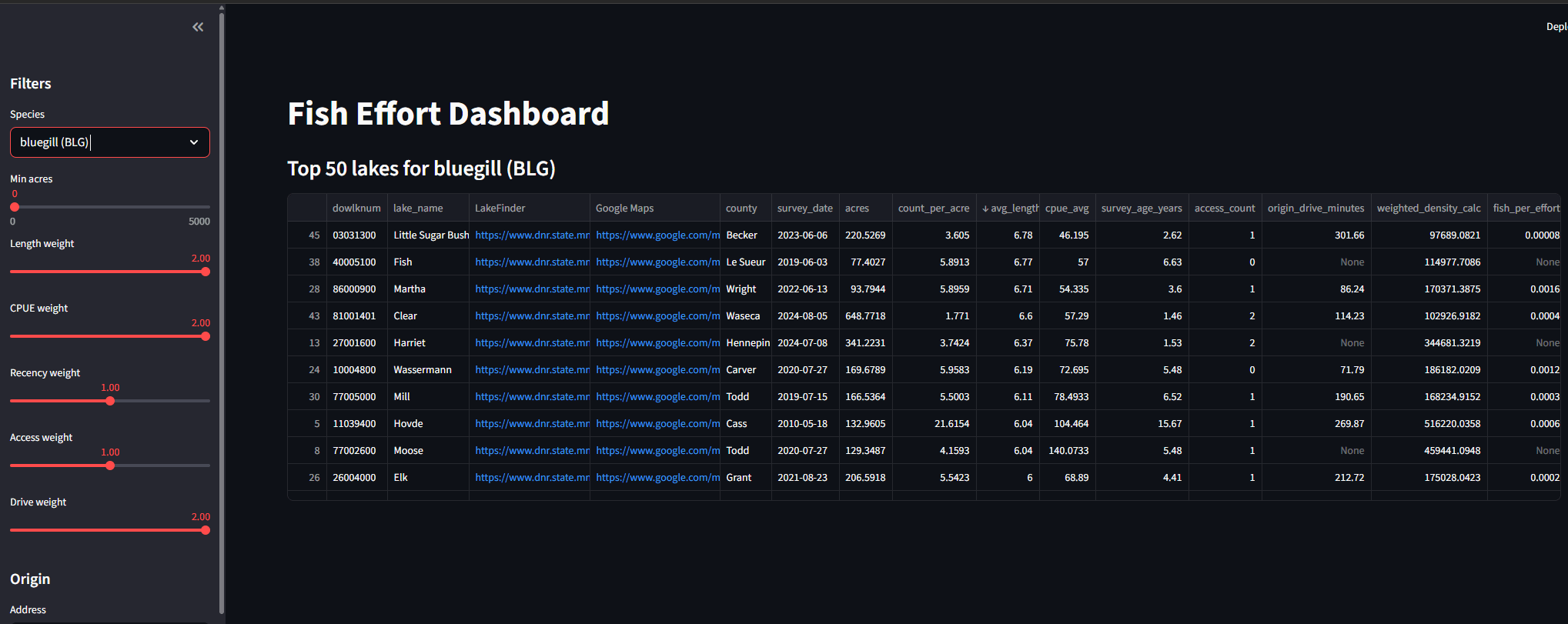The image size is (1568, 624).
Task: Open LakeFinder link for Little Sugar Bush
Action: 531,235
